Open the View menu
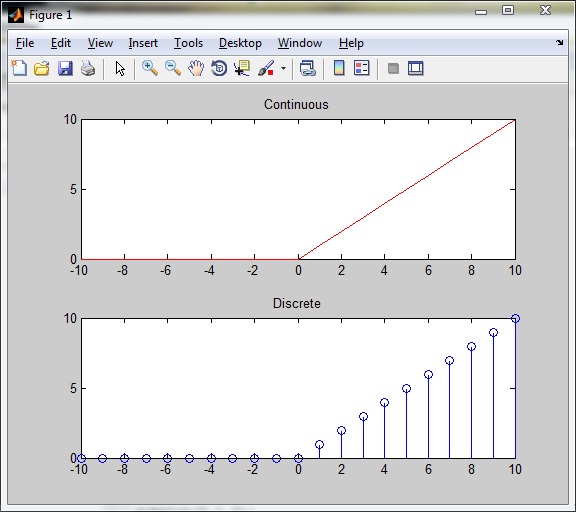This screenshot has height=512, width=576. (100, 43)
